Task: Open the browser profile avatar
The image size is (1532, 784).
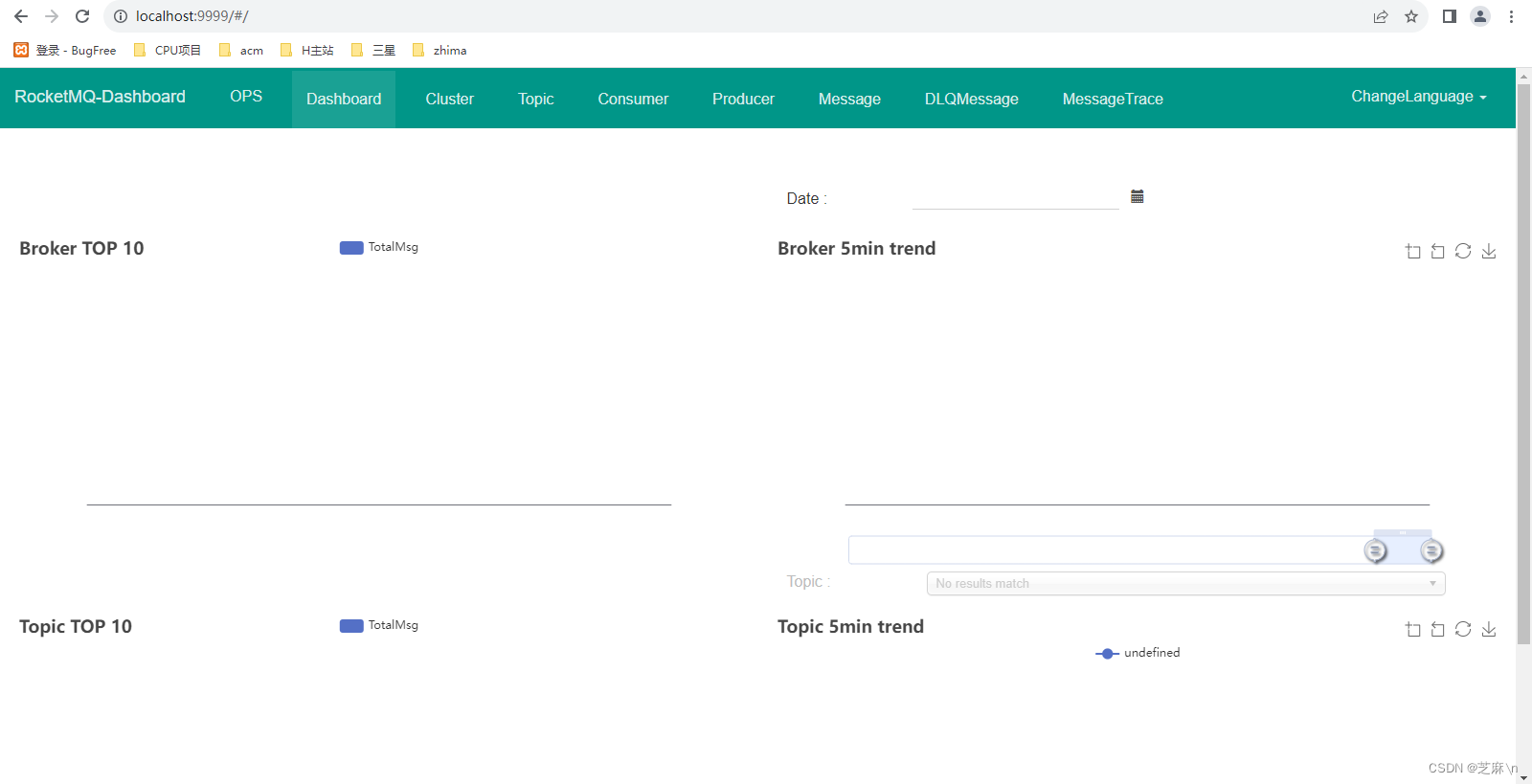Action: (1480, 16)
